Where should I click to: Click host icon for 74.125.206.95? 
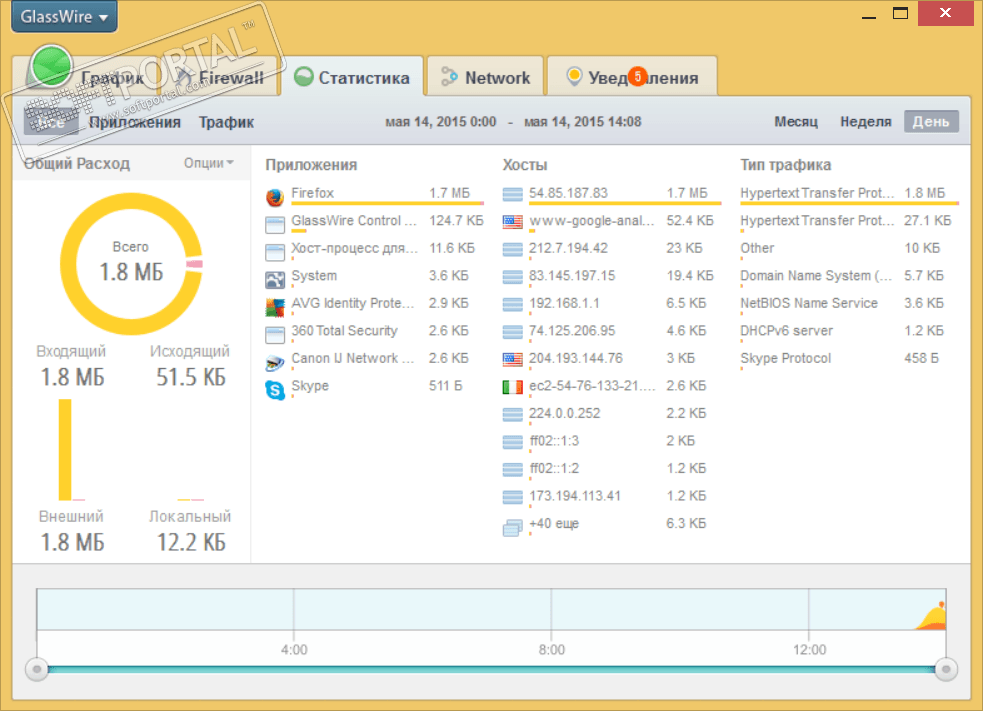tap(512, 332)
